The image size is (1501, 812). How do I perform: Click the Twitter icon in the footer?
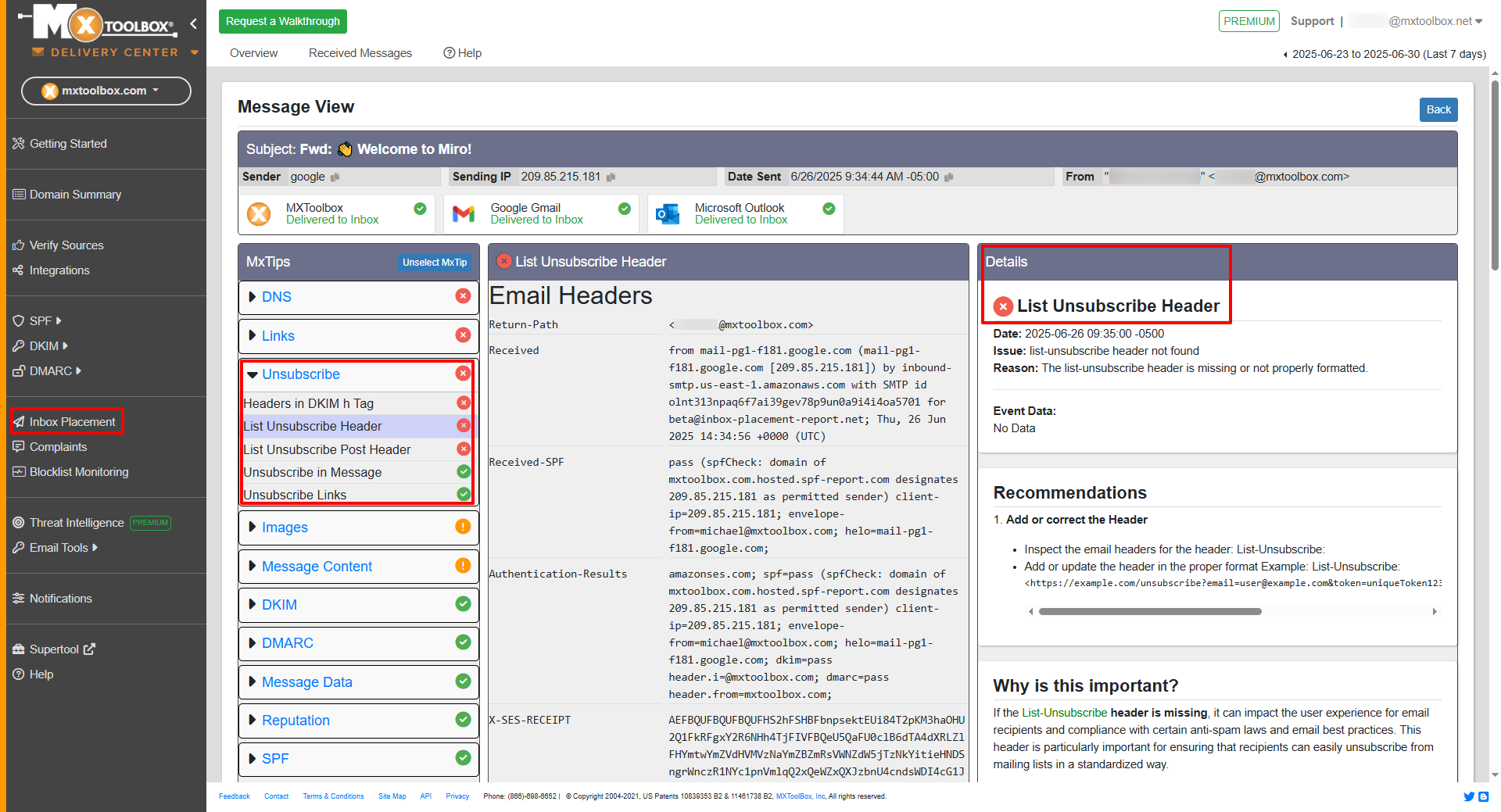[x=1468, y=796]
